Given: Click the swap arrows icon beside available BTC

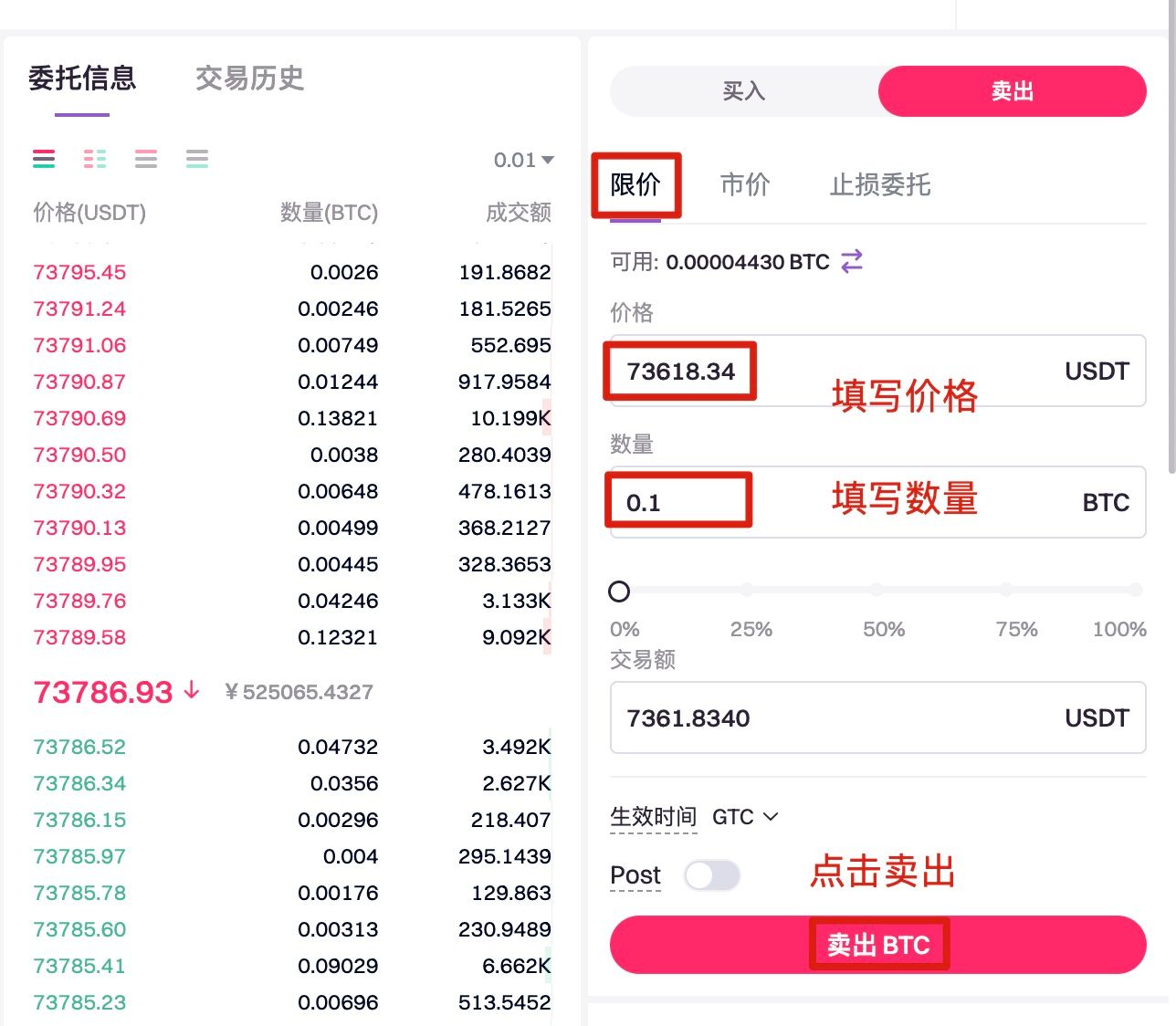Looking at the screenshot, I should click(x=852, y=262).
